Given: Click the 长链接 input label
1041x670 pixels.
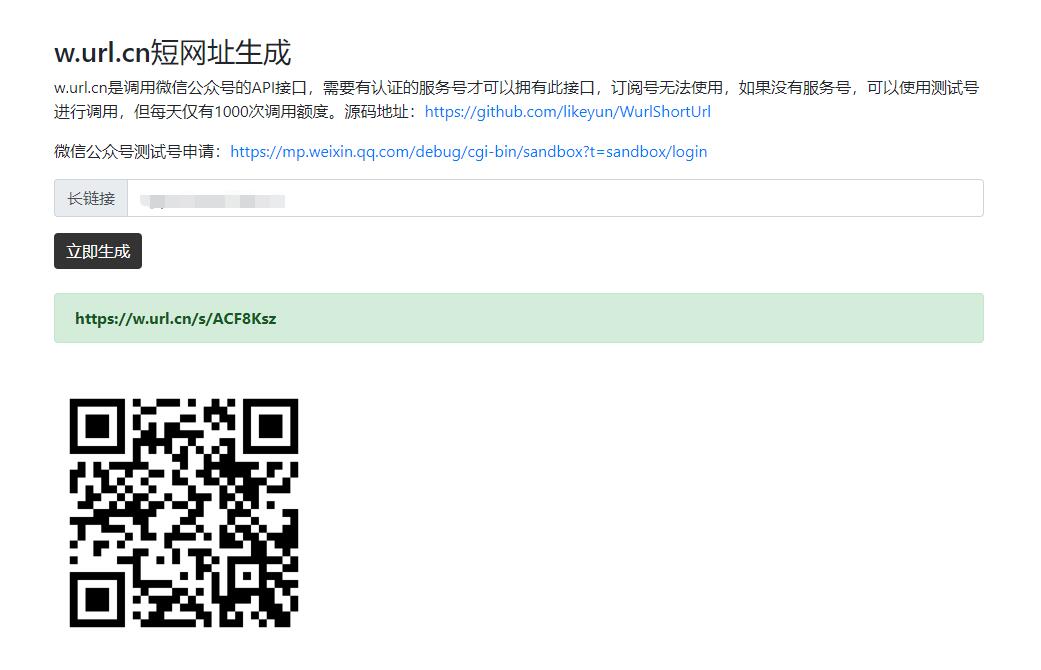Looking at the screenshot, I should tap(91, 198).
